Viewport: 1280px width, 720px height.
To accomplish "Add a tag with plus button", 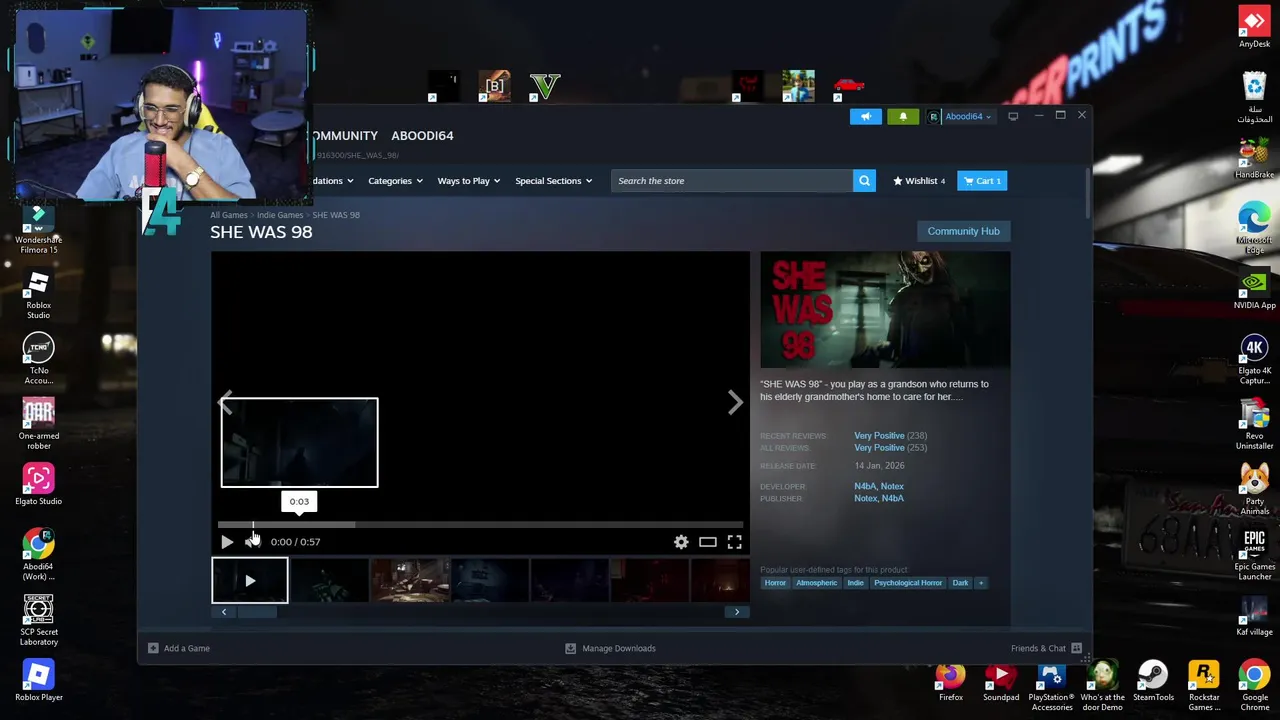I will (x=981, y=583).
